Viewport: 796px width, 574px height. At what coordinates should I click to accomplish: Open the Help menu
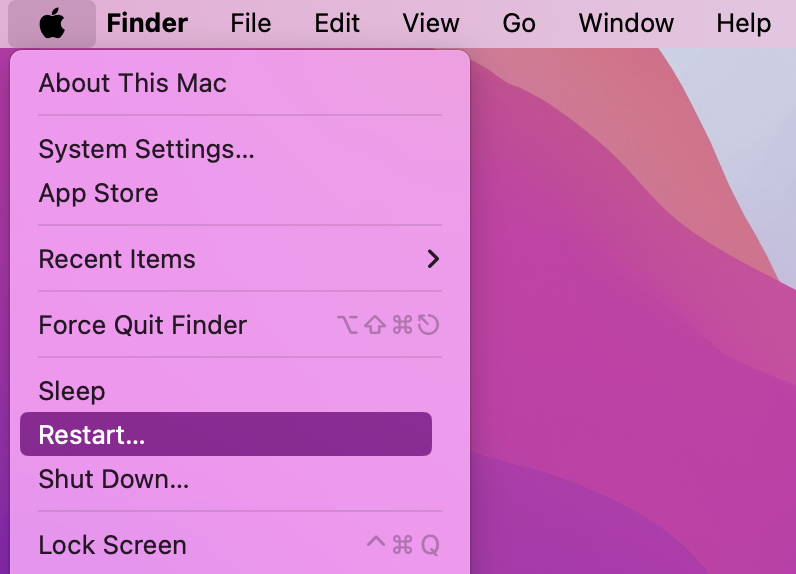(744, 23)
